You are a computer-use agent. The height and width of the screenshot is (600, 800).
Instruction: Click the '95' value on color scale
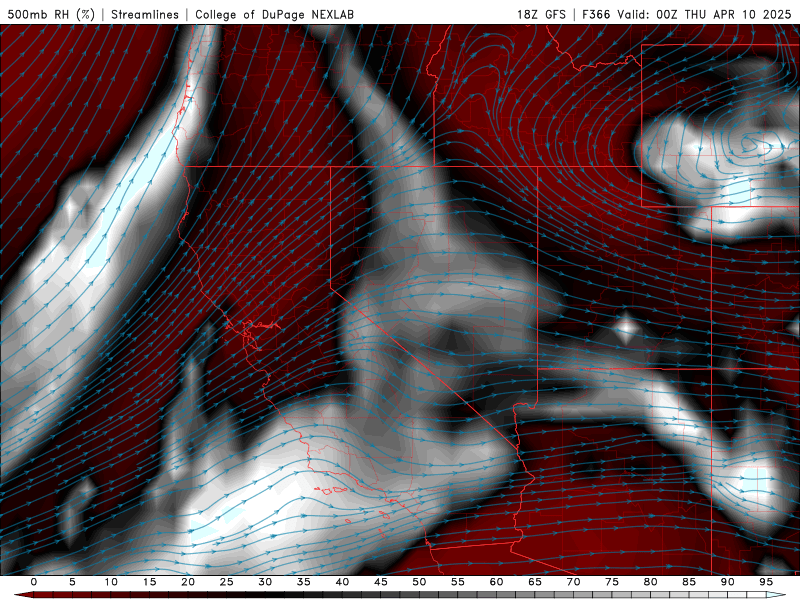coord(765,582)
